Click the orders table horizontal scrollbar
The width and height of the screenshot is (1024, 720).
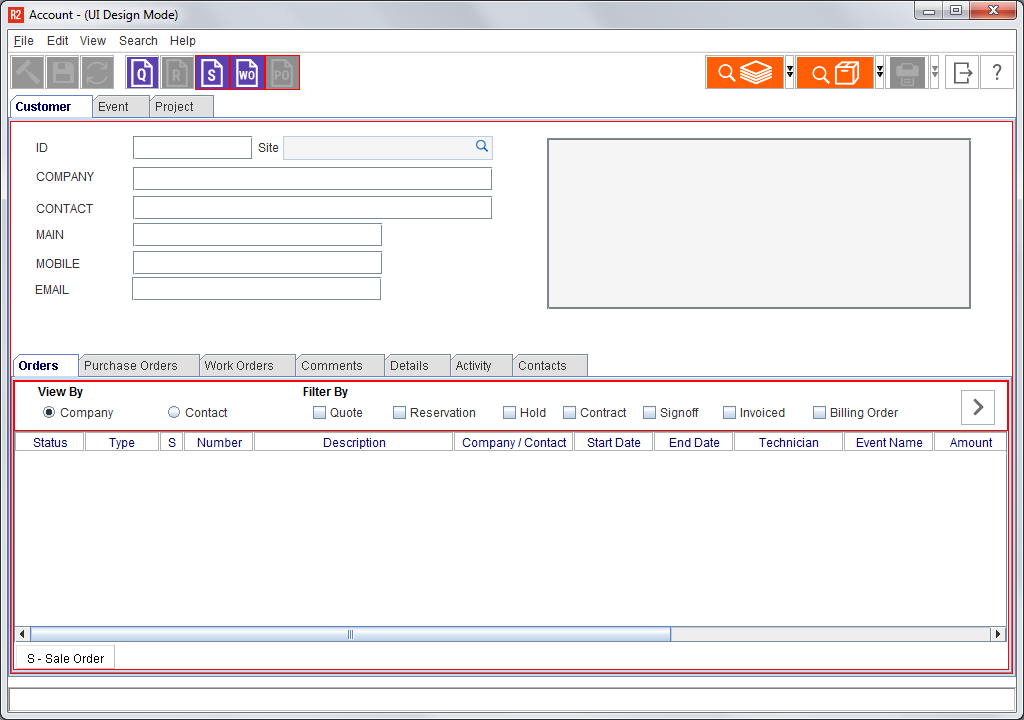pos(350,634)
